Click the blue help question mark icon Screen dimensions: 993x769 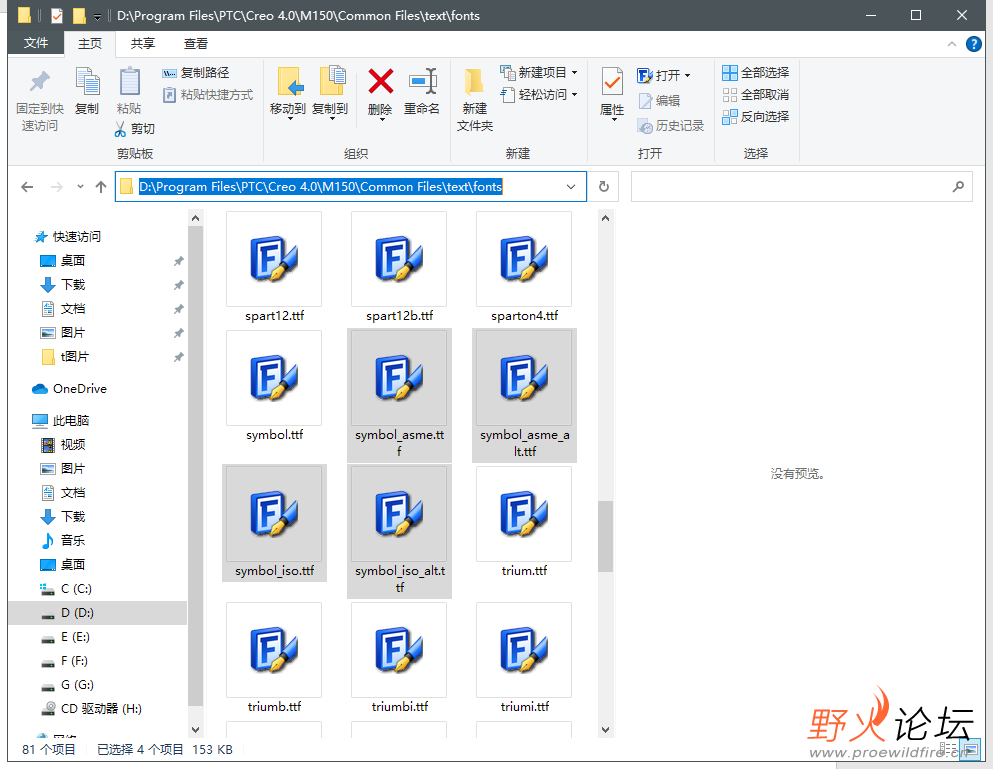tap(973, 44)
